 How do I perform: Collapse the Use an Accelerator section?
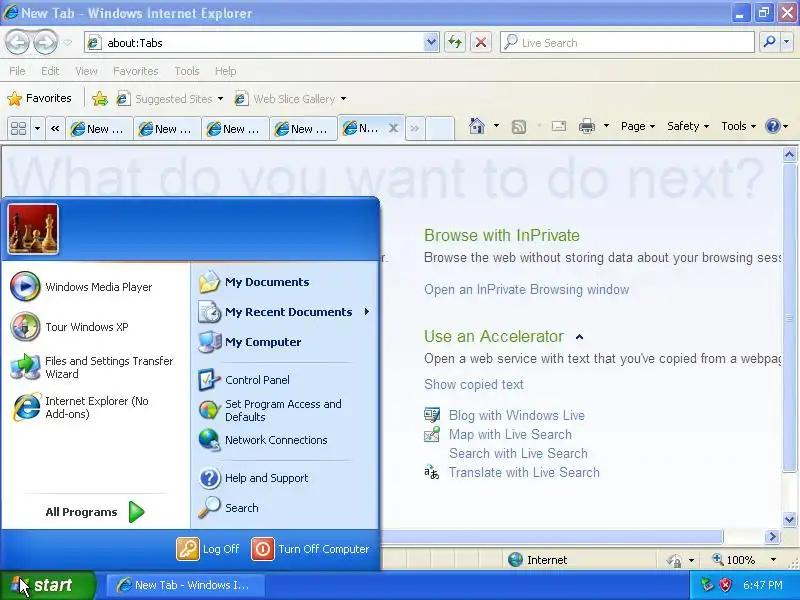click(579, 337)
